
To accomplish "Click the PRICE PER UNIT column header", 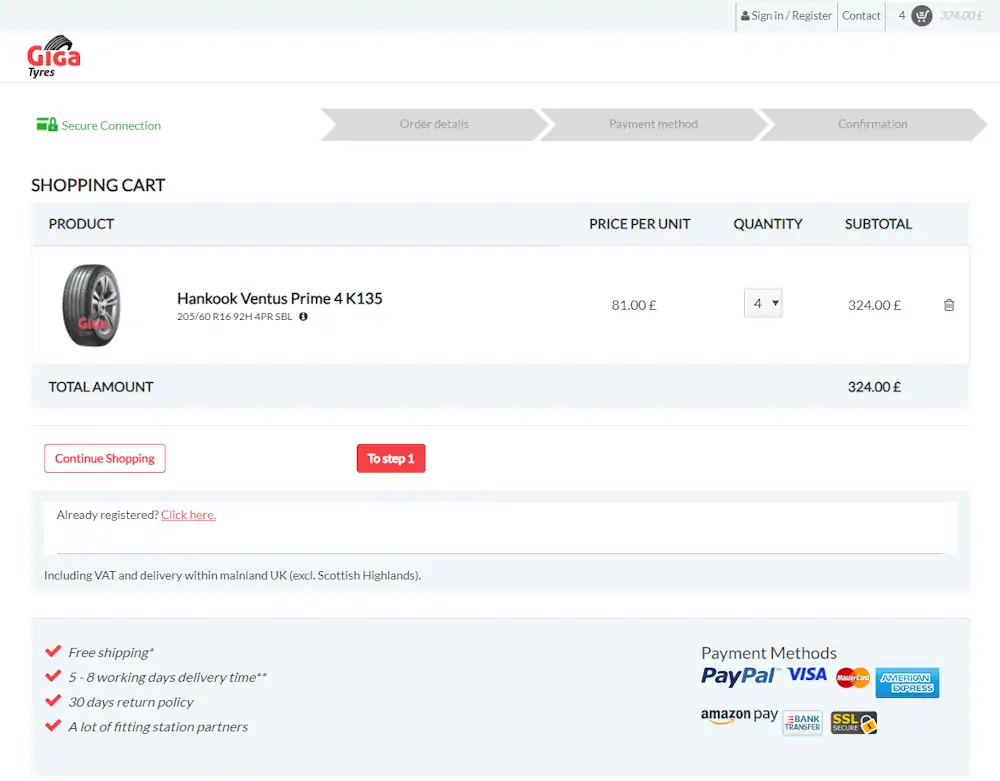I will coord(640,224).
